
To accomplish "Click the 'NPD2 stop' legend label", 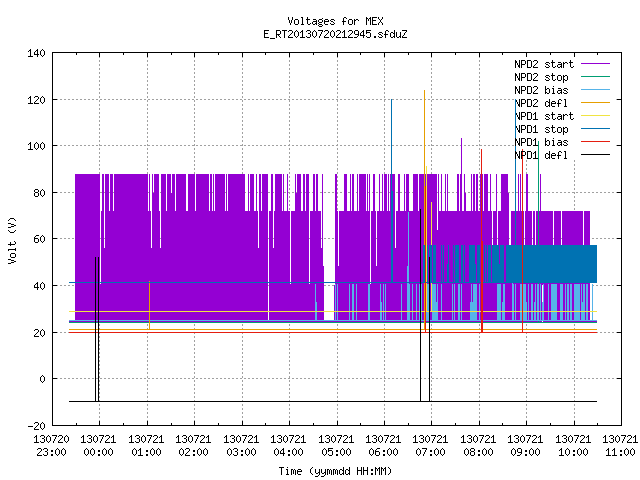I will [x=541, y=77].
